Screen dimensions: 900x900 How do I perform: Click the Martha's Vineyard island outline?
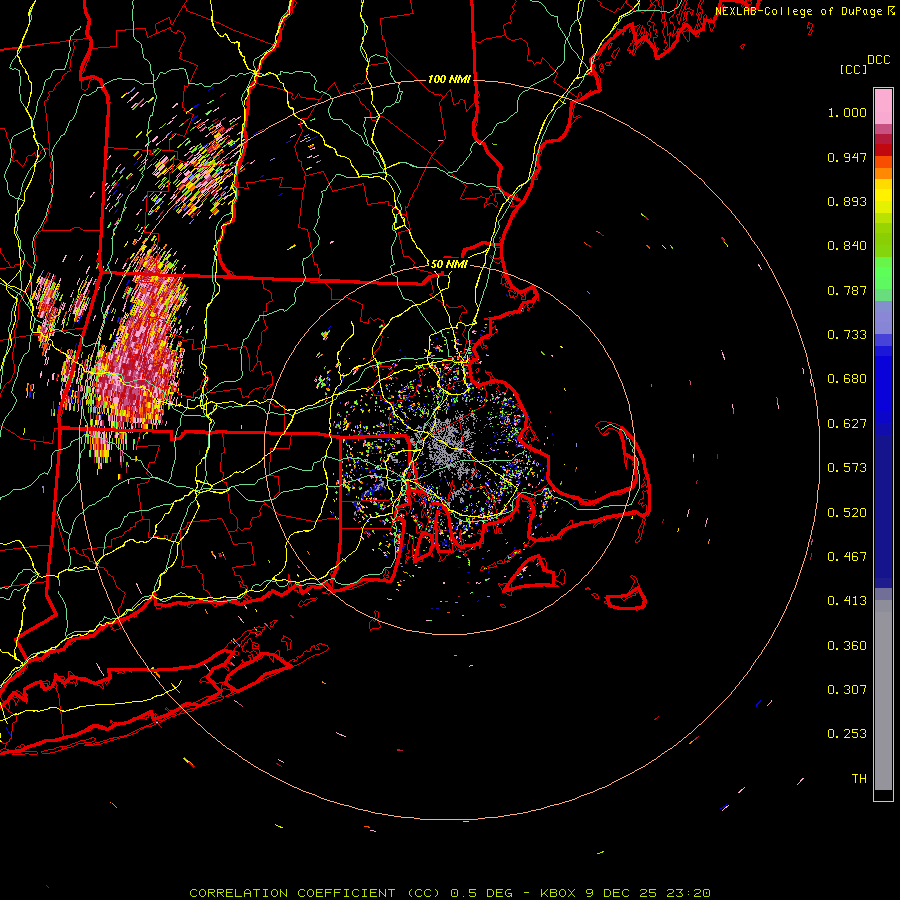533,574
